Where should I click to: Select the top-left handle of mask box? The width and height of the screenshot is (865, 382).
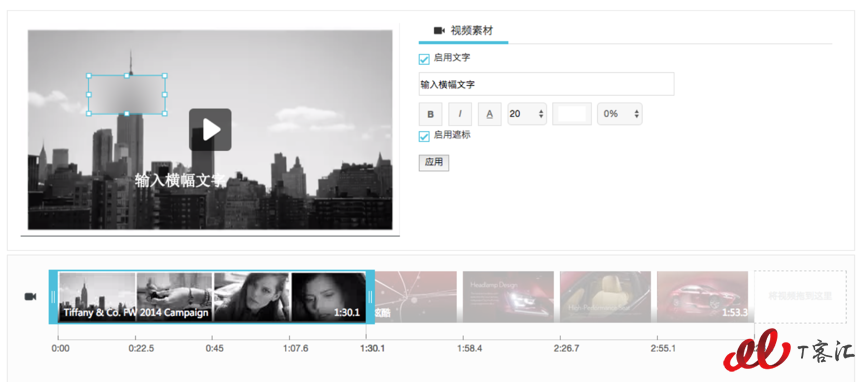(x=89, y=76)
